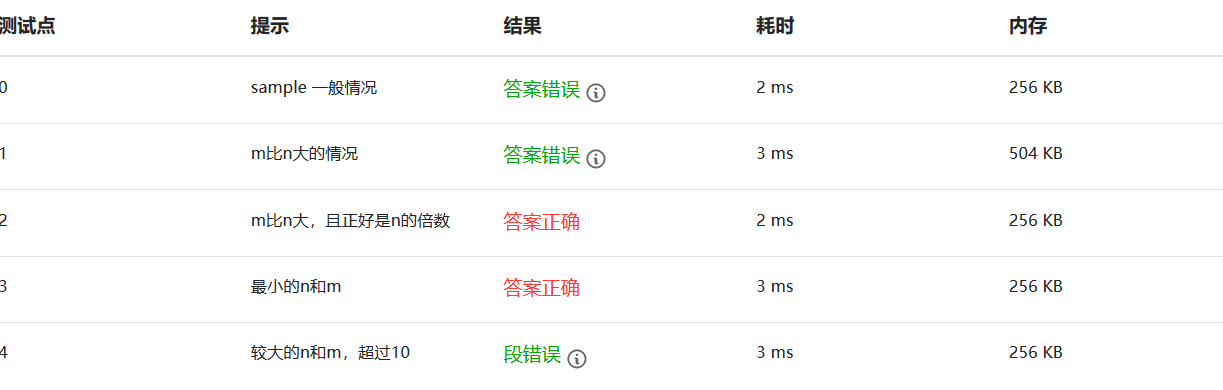The width and height of the screenshot is (1223, 390).
Task: Click info icon beside test point 0 result
Action: 596,93
